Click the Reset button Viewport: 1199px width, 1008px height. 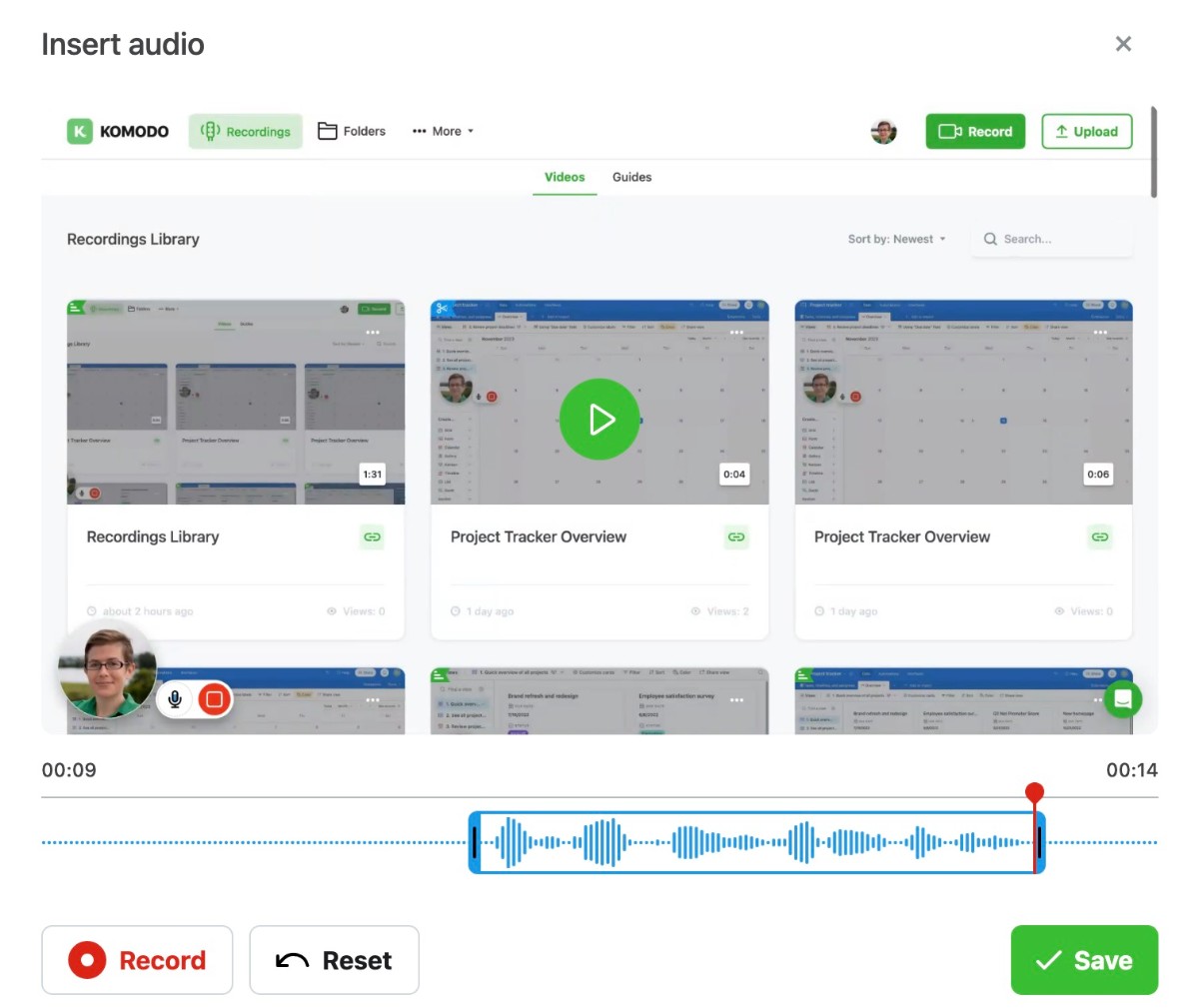coord(334,960)
